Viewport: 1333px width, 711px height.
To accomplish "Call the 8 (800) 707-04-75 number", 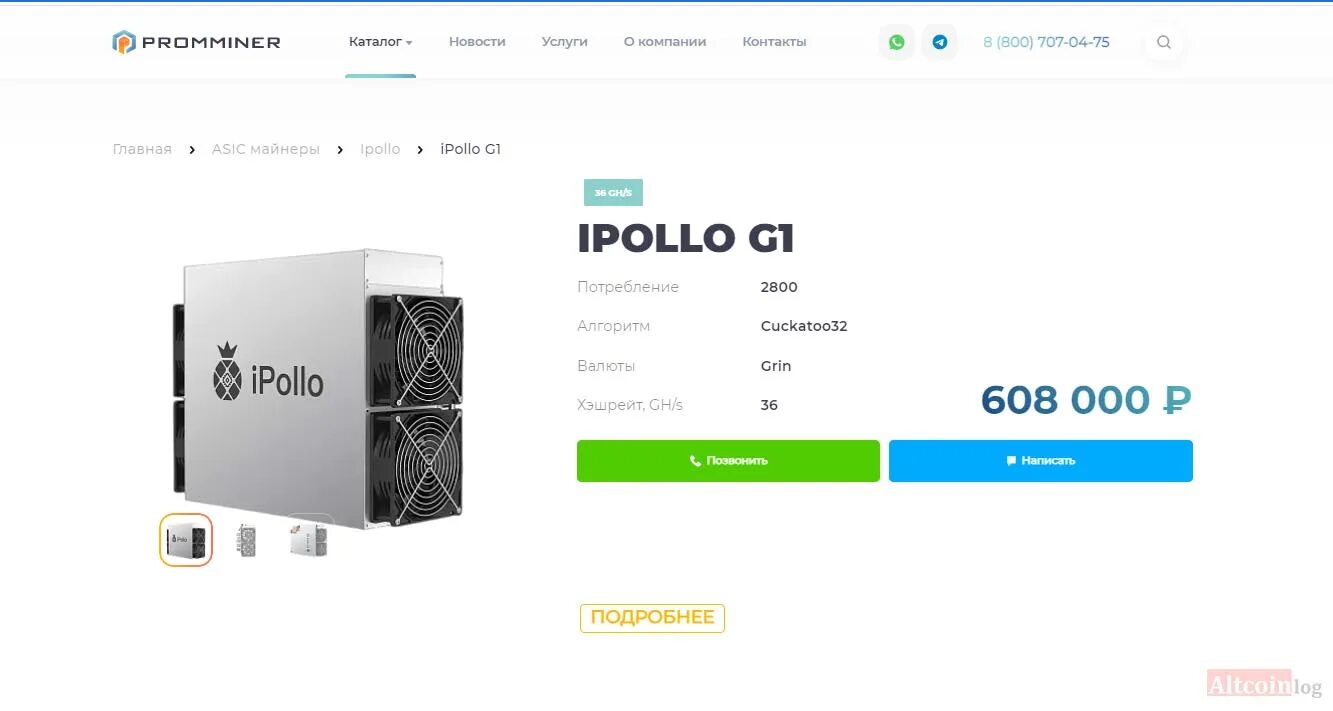I will (1046, 42).
